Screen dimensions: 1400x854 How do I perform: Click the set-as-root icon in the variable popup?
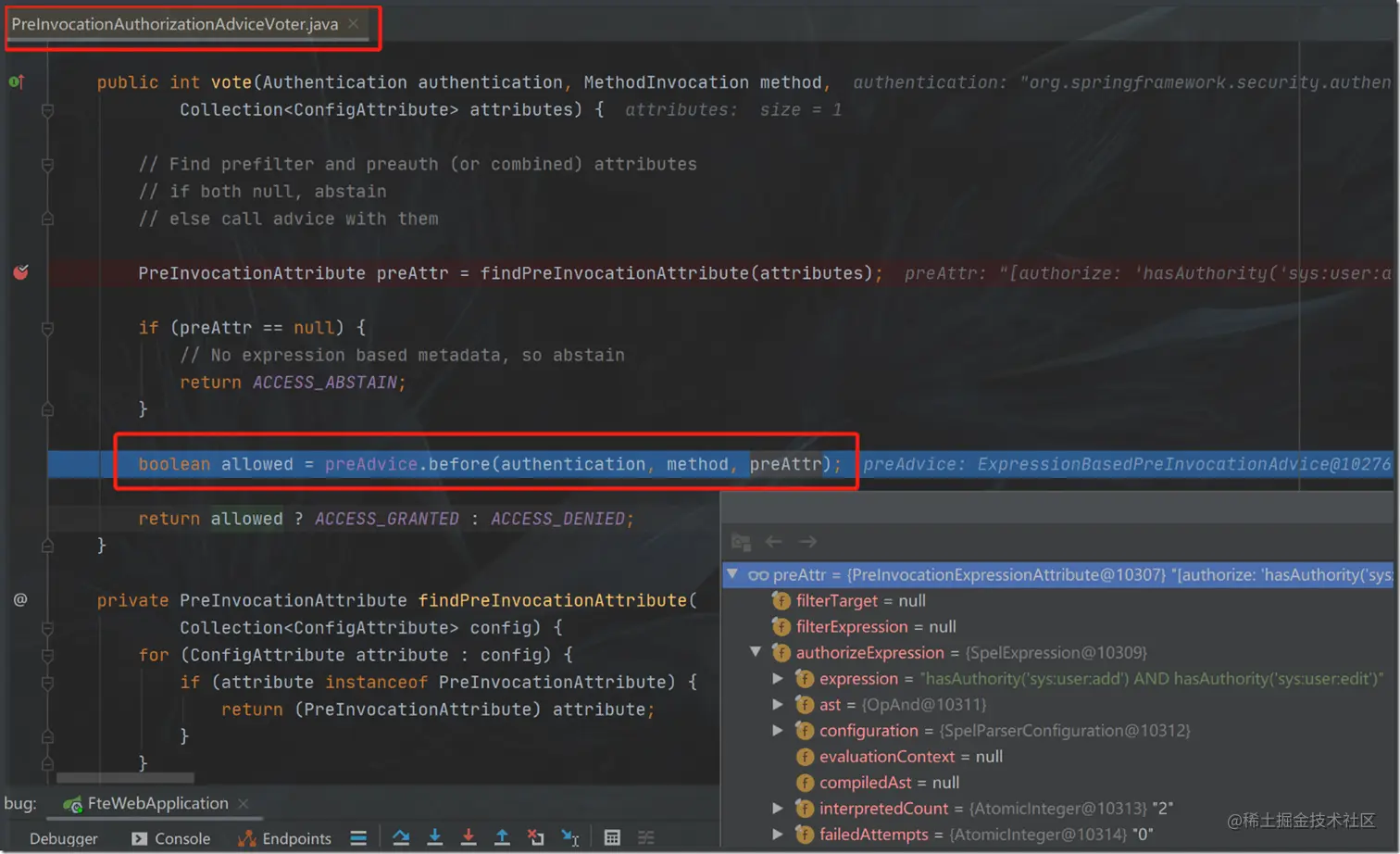741,542
